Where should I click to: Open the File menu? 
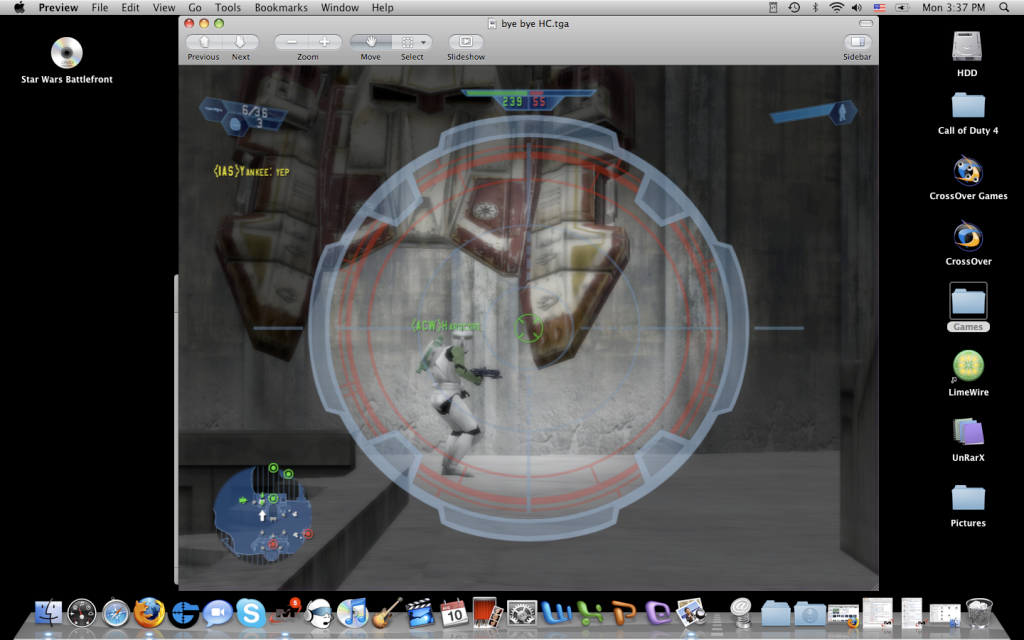click(x=100, y=8)
